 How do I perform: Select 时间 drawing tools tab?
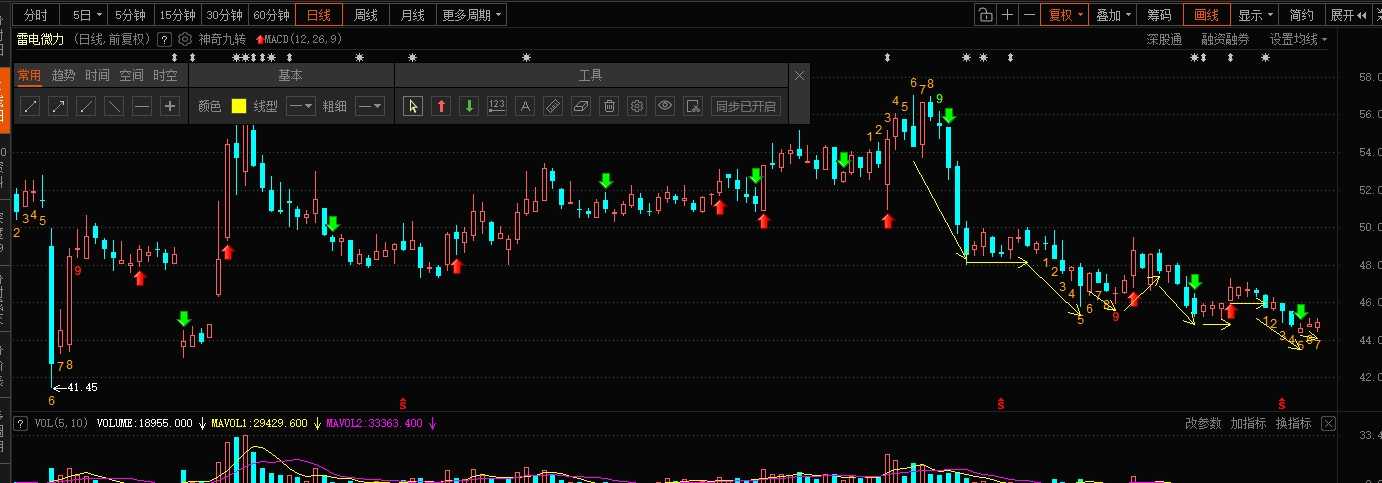click(97, 75)
